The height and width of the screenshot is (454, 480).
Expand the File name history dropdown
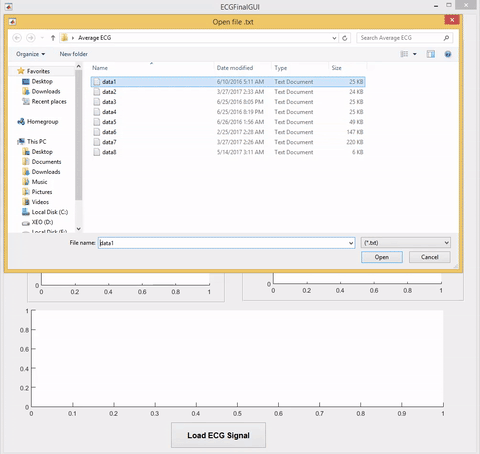coord(351,243)
